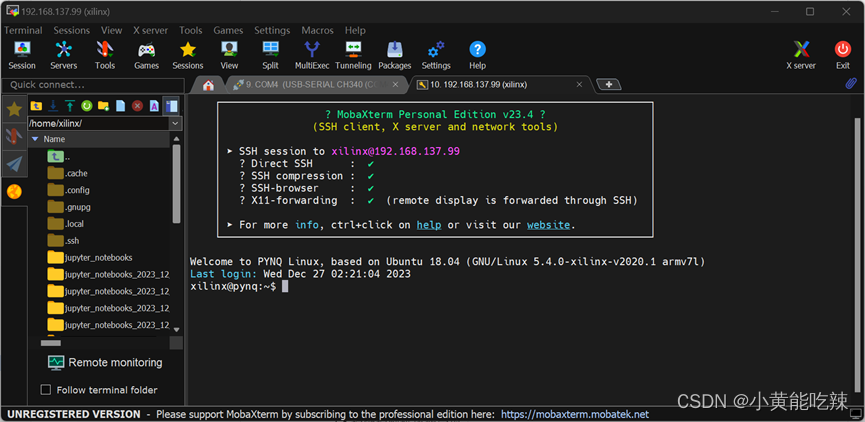Open the Sessions menu
The width and height of the screenshot is (865, 422).
[72, 30]
